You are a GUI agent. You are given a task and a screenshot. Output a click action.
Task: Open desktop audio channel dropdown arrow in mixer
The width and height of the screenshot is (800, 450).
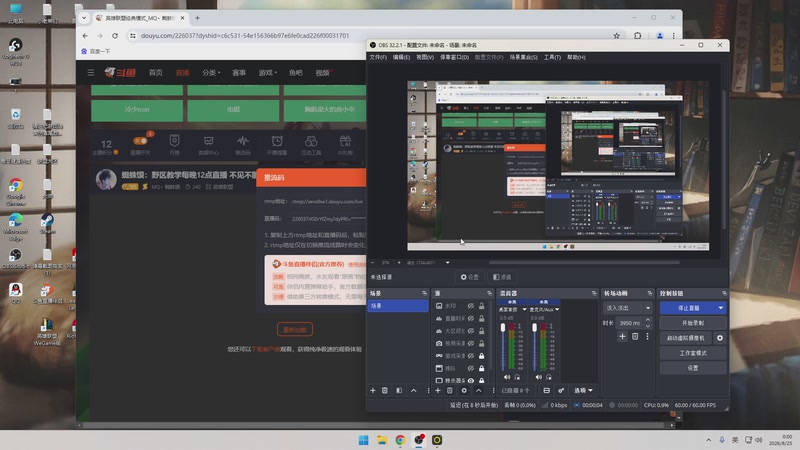coord(524,310)
